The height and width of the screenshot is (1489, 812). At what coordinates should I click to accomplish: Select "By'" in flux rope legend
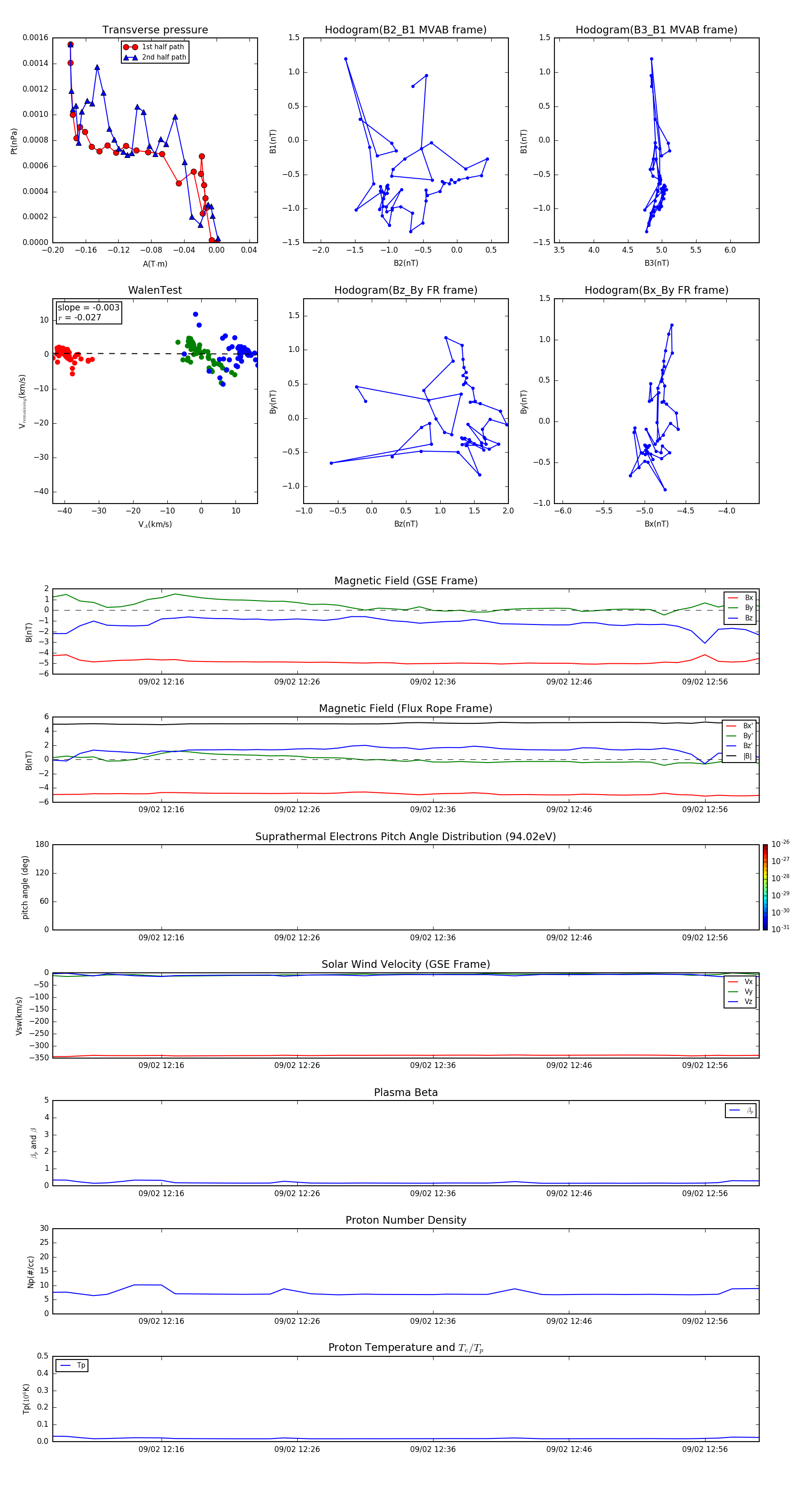click(x=740, y=736)
